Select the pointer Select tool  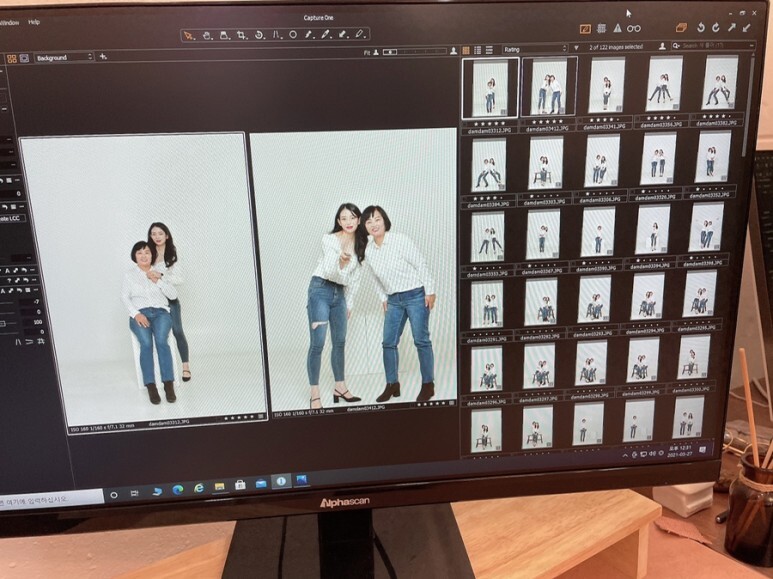(x=188, y=36)
